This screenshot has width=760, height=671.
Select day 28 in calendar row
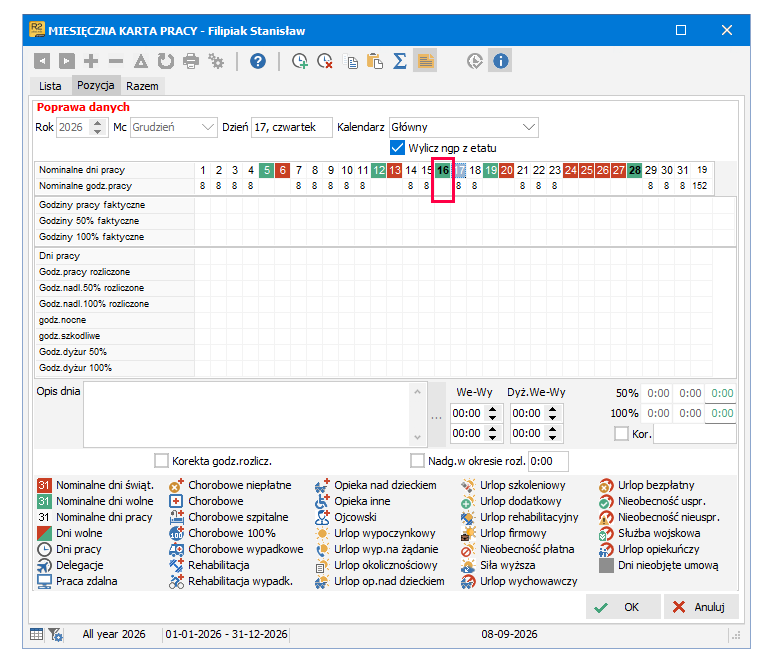pyautogui.click(x=634, y=170)
